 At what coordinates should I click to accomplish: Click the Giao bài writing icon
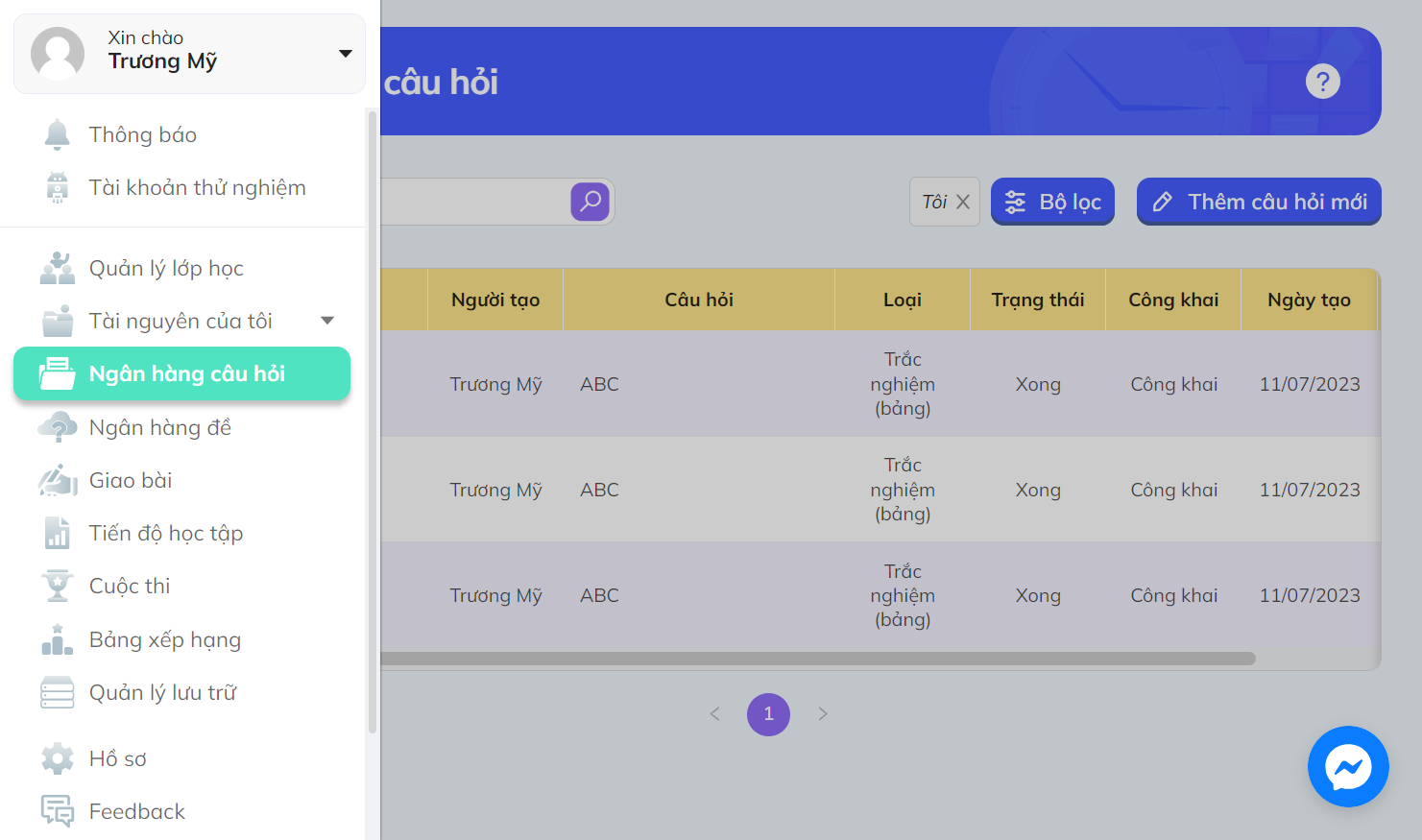coord(58,480)
